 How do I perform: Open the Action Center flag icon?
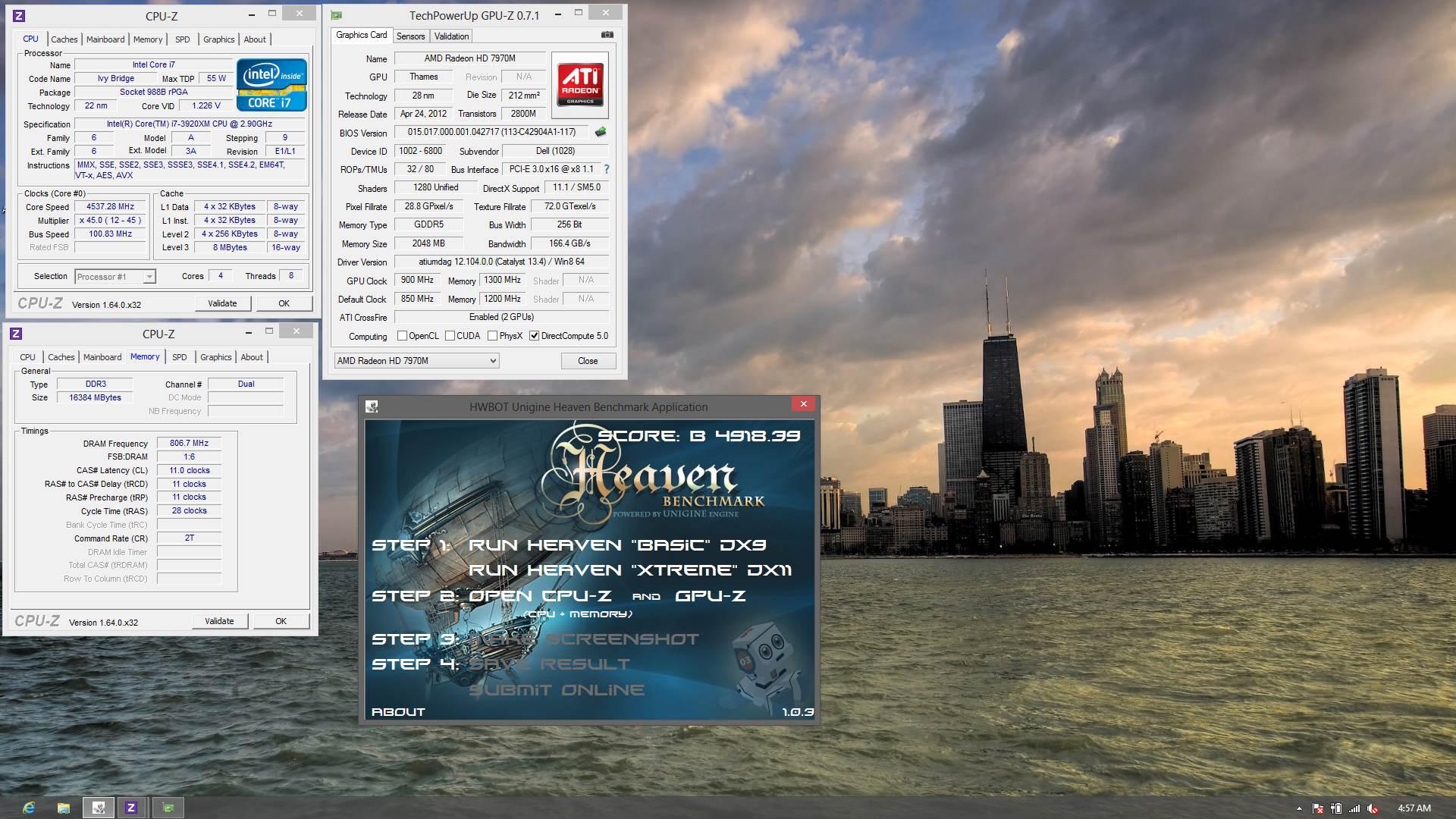pyautogui.click(x=1318, y=809)
